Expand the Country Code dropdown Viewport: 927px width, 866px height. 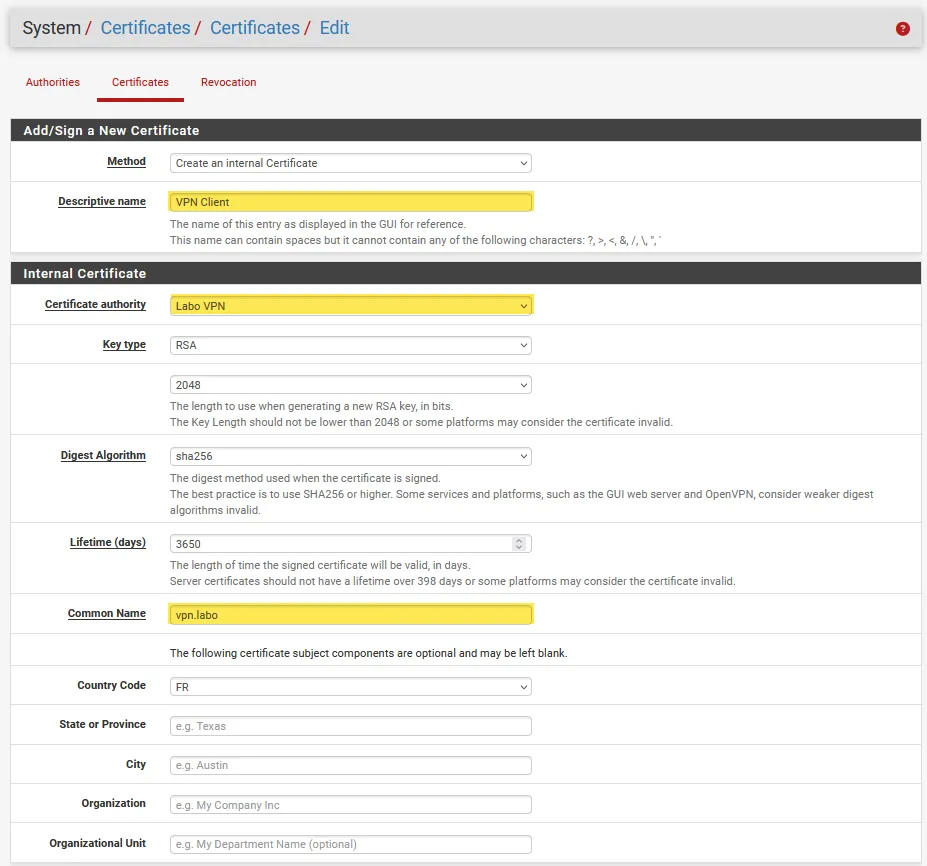tap(350, 687)
